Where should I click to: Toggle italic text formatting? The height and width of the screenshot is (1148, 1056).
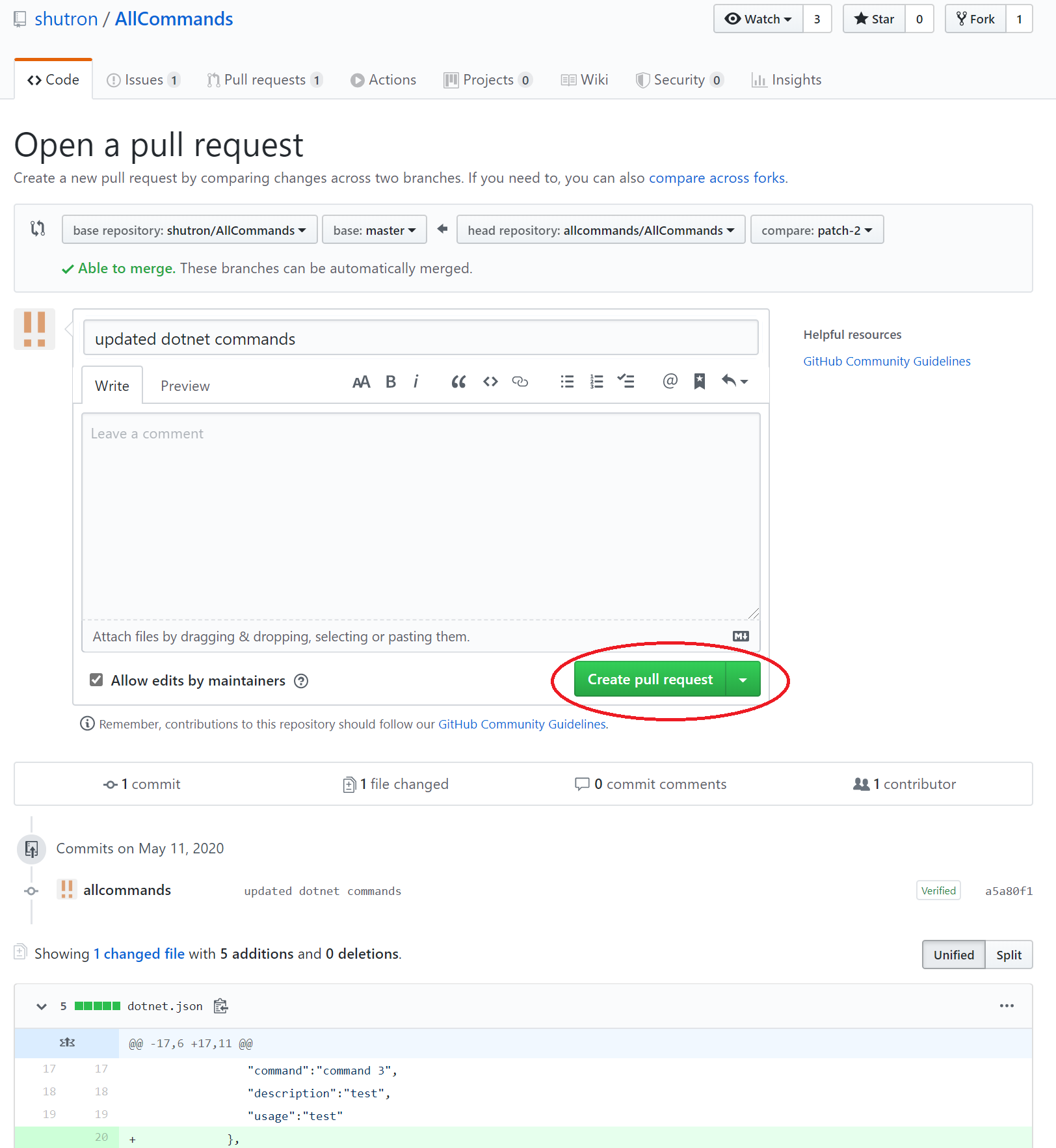coord(416,382)
